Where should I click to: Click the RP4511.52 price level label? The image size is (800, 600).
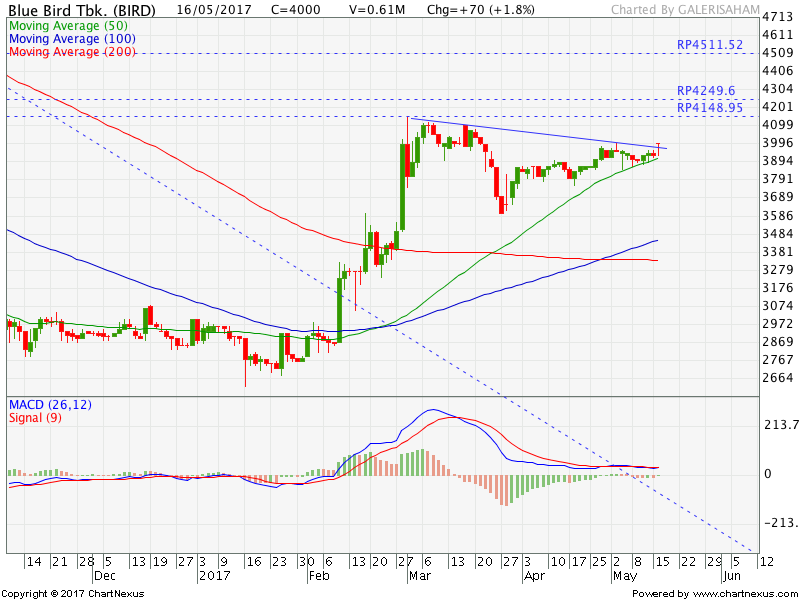coord(710,45)
